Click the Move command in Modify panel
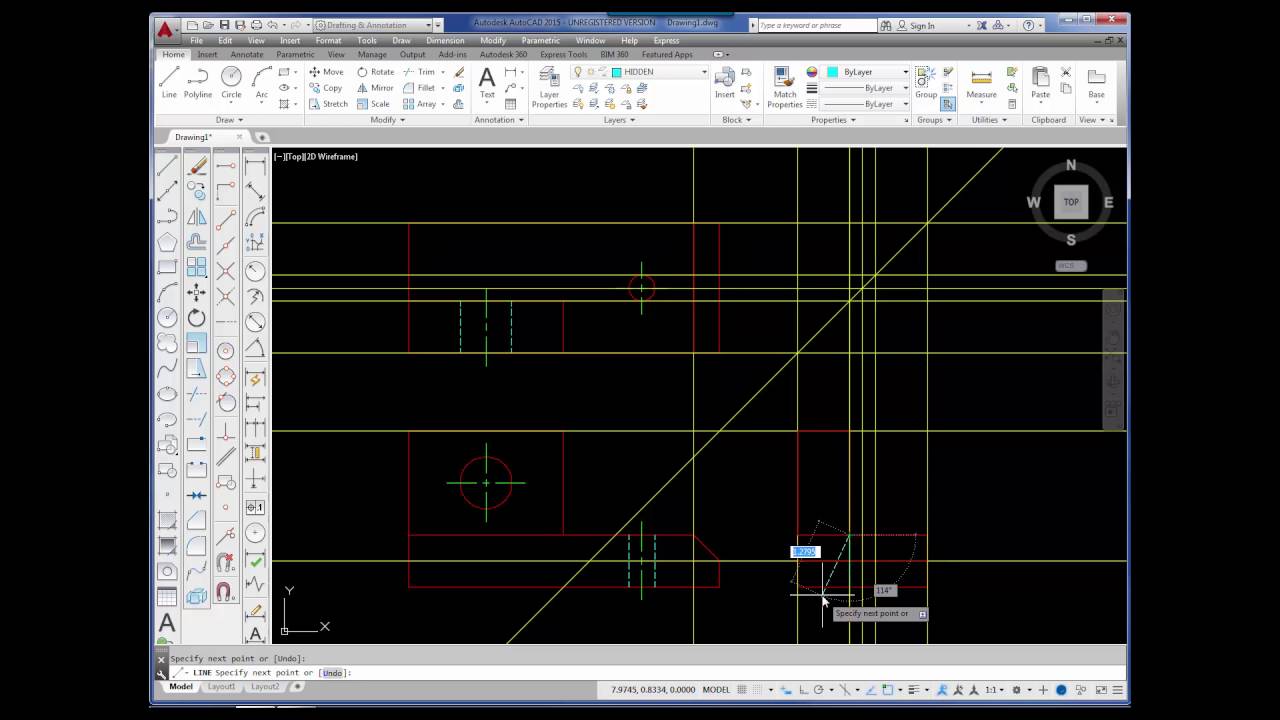 pos(326,72)
